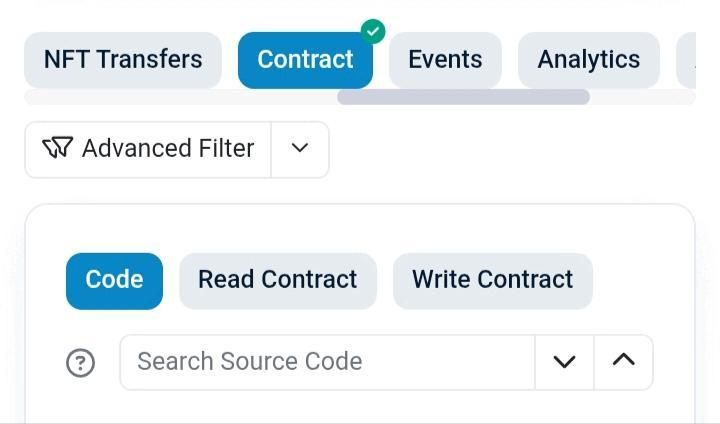Open the Read Contract section
Image resolution: width=720 pixels, height=424 pixels.
277,280
